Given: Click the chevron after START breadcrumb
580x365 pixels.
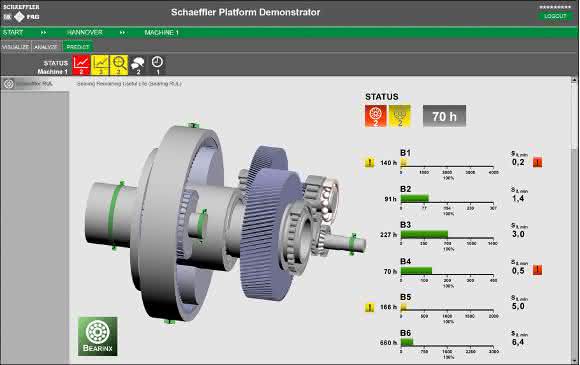Looking at the screenshot, I should click(43, 33).
